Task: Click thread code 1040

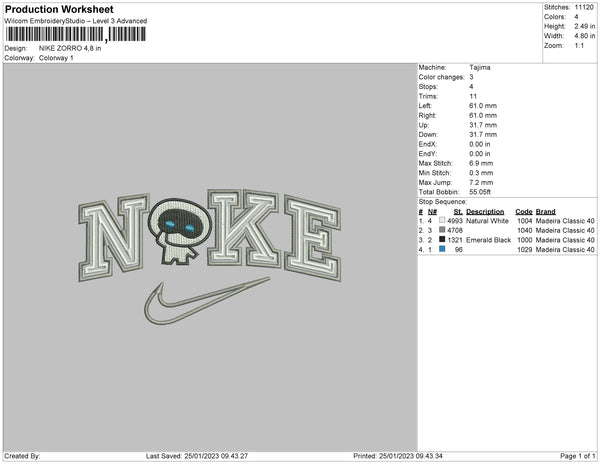Action: (x=525, y=231)
